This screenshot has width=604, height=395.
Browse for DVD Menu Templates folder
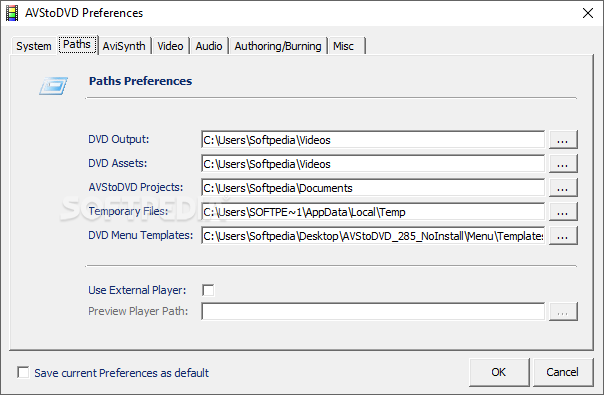click(x=563, y=235)
